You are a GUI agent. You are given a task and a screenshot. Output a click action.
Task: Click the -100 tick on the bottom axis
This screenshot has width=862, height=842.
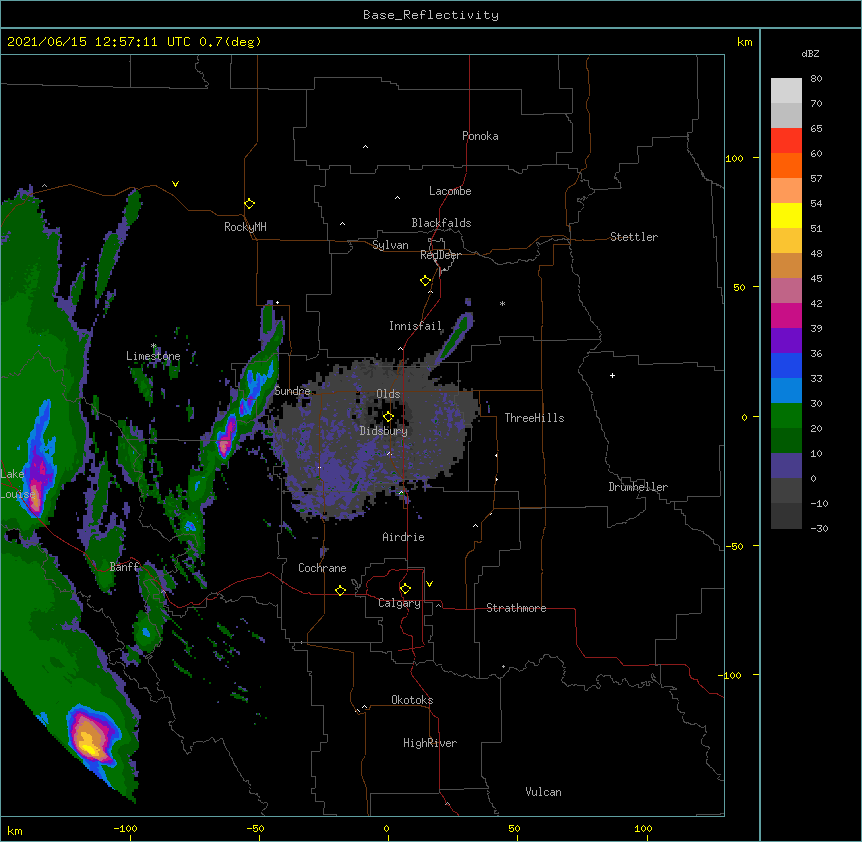click(x=126, y=828)
